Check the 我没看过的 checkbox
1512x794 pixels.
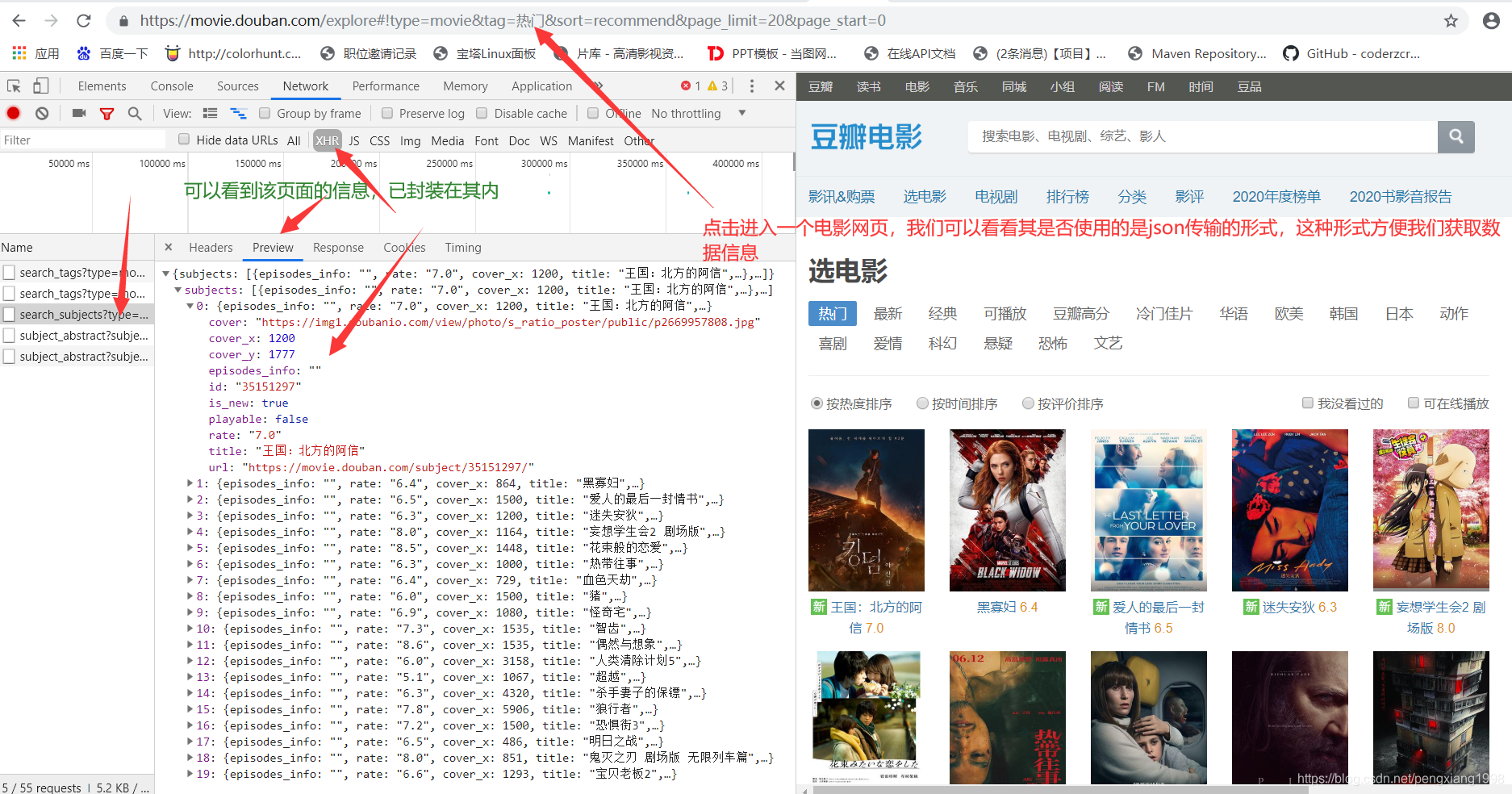[1308, 403]
